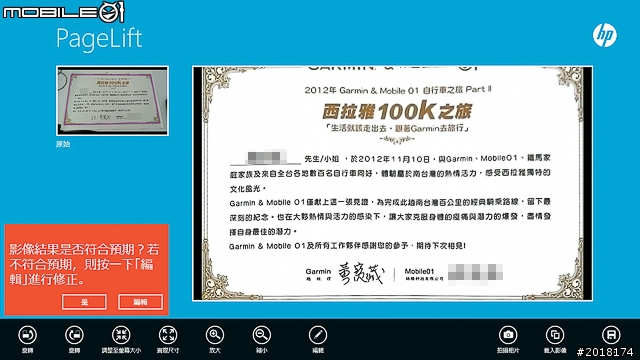Zoom out with the 縮小 magnifier icon
The width and height of the screenshot is (640, 360).
pos(262,335)
